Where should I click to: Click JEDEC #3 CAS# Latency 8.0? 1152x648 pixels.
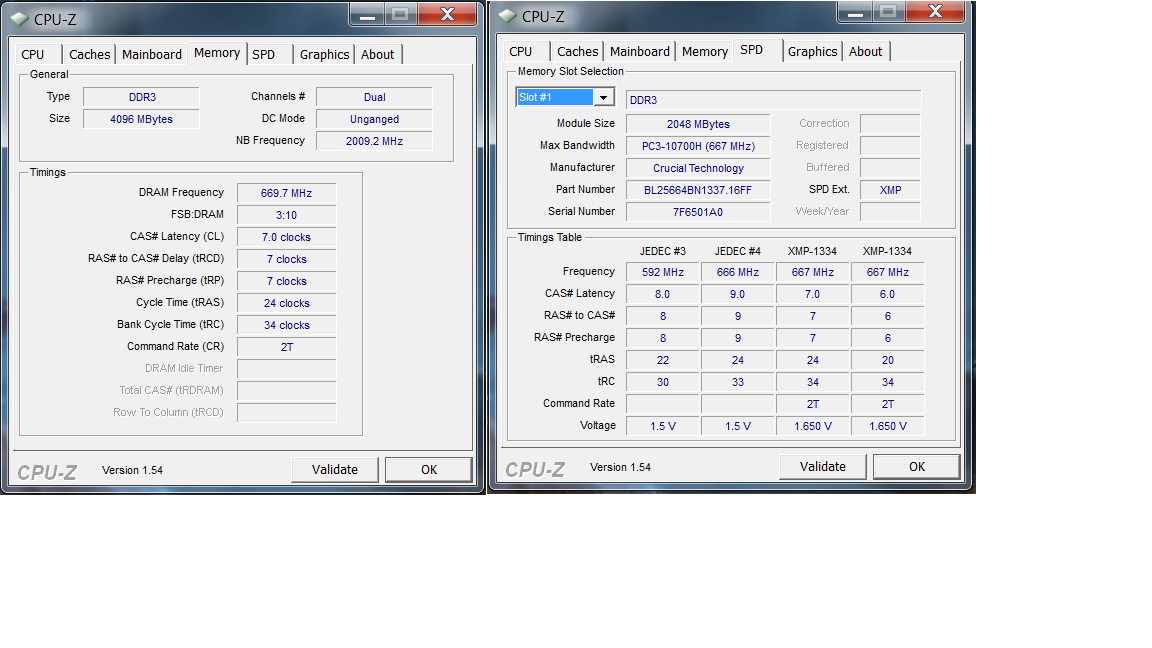pyautogui.click(x=663, y=295)
